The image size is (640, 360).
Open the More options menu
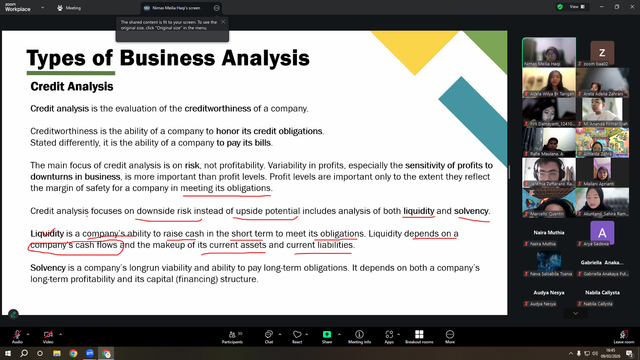(450, 337)
